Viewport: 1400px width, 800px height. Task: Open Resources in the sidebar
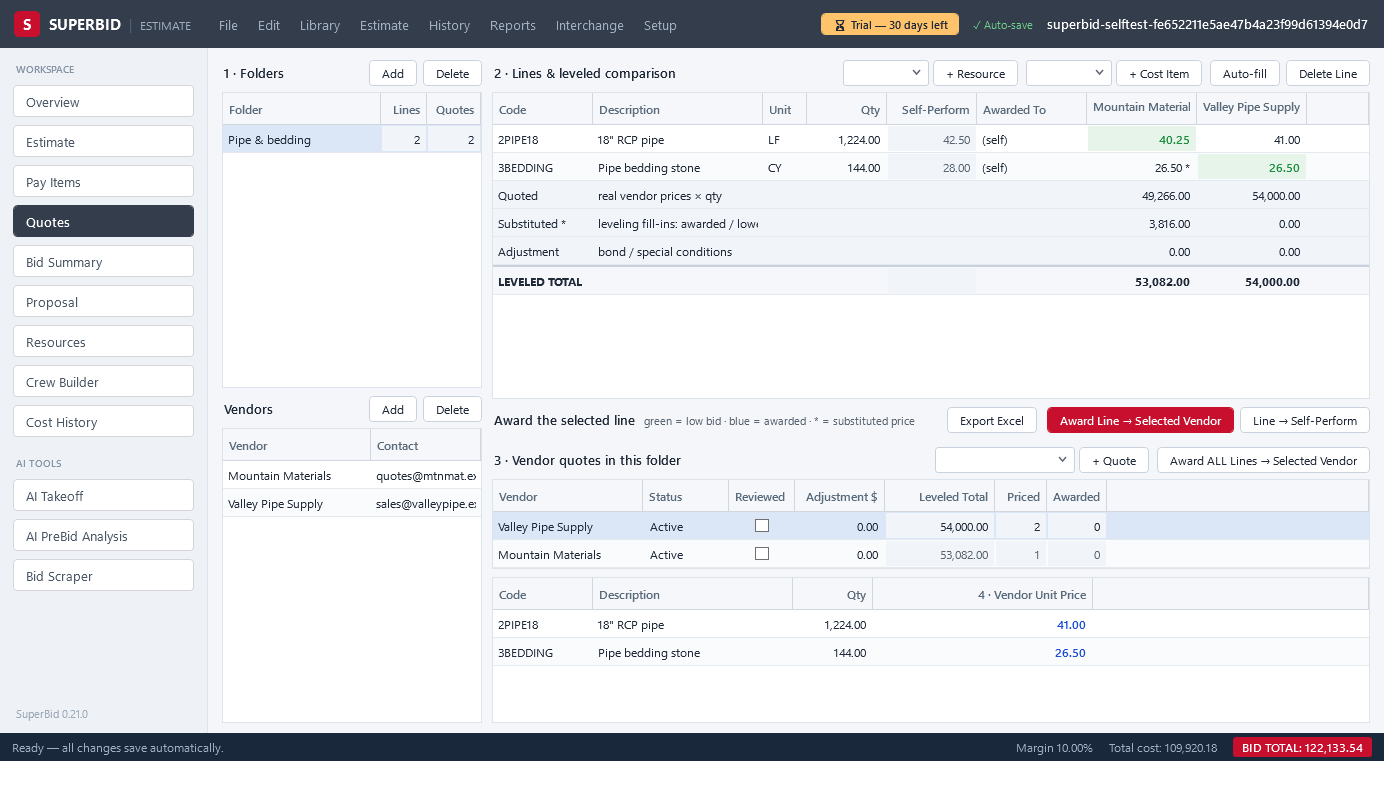[x=103, y=341]
